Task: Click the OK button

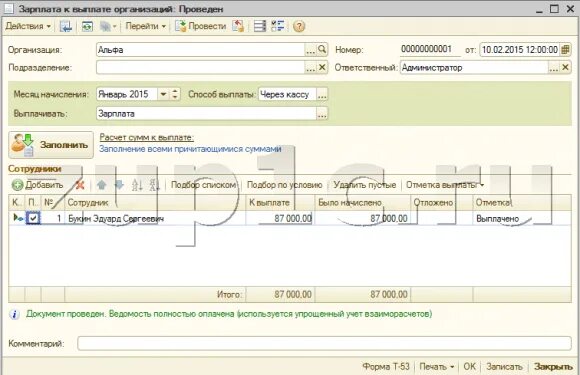Action: coord(469,366)
